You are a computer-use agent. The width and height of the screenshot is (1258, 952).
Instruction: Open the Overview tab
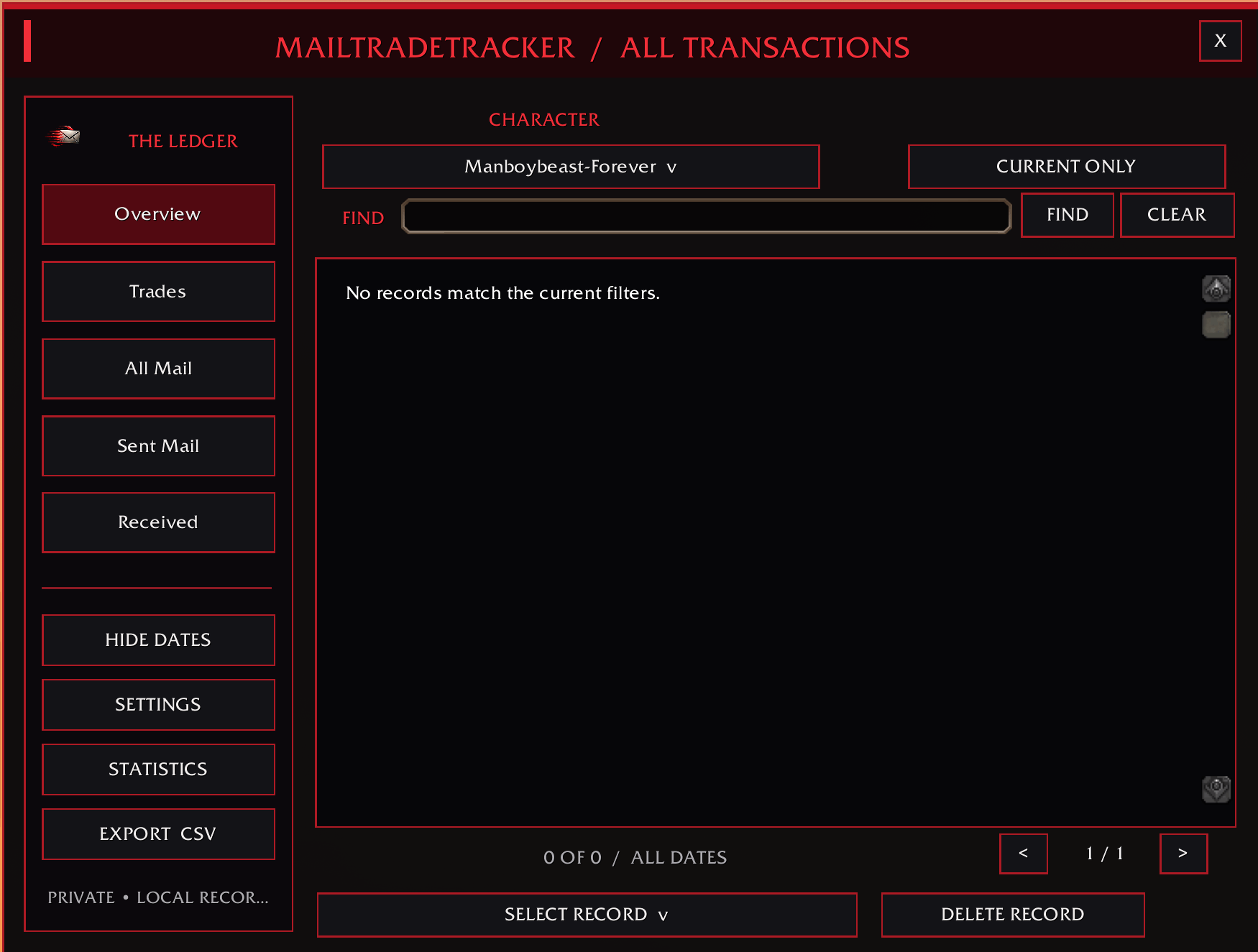click(158, 214)
